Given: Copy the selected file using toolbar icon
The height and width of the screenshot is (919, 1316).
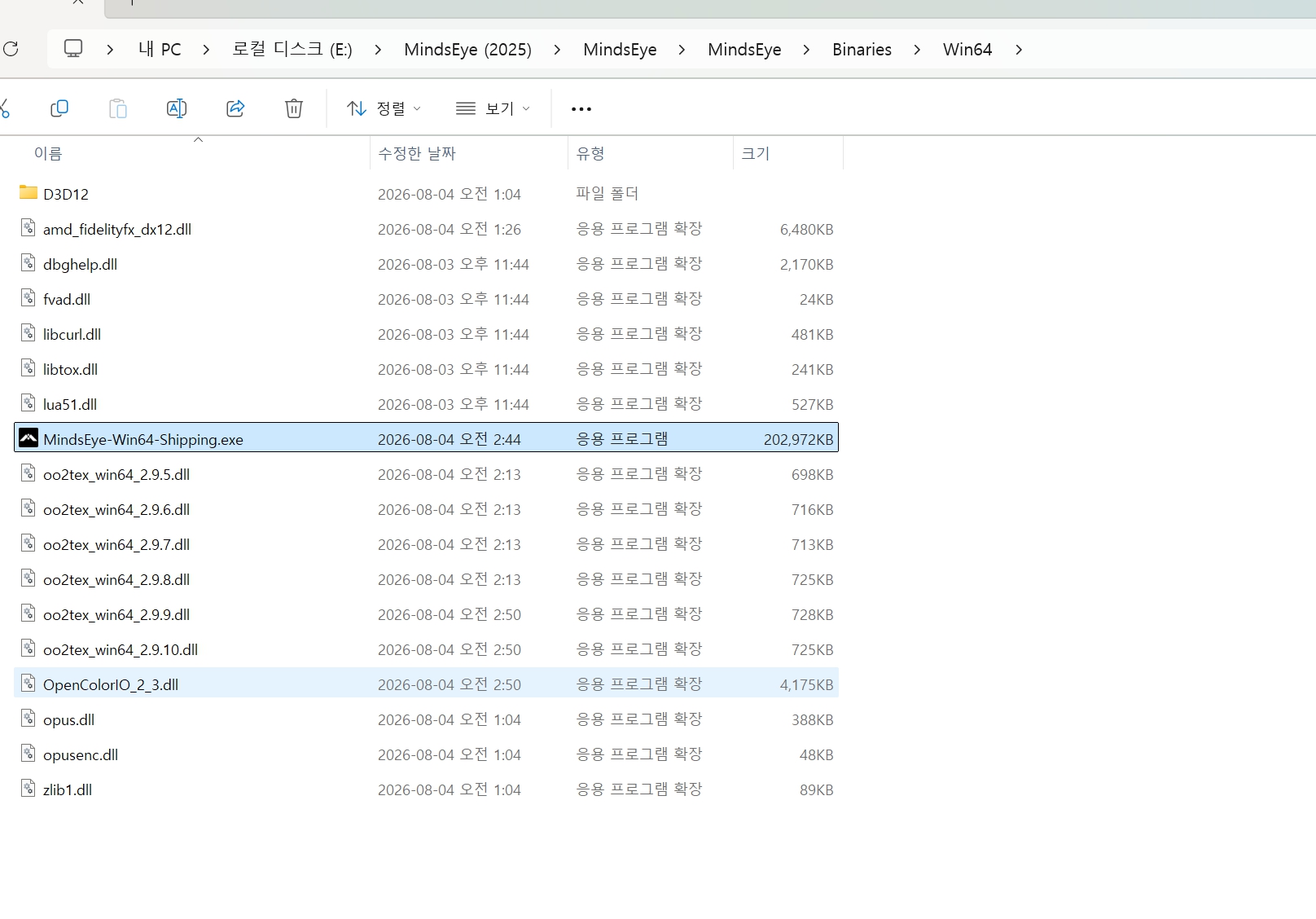Looking at the screenshot, I should click(x=59, y=108).
